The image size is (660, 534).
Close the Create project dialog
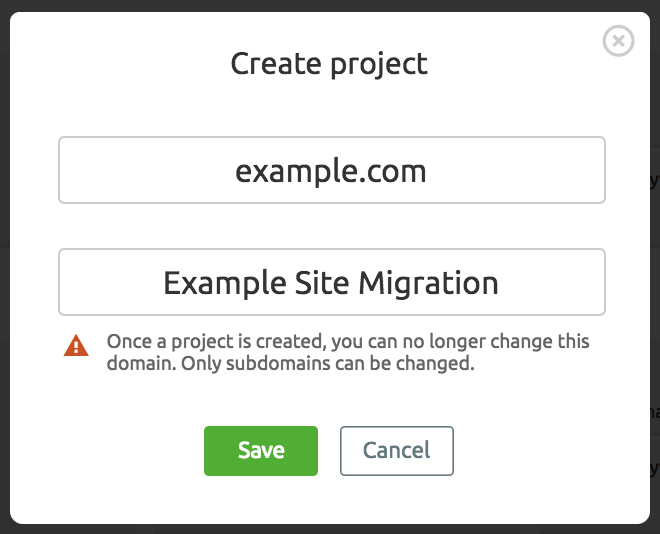[x=619, y=41]
